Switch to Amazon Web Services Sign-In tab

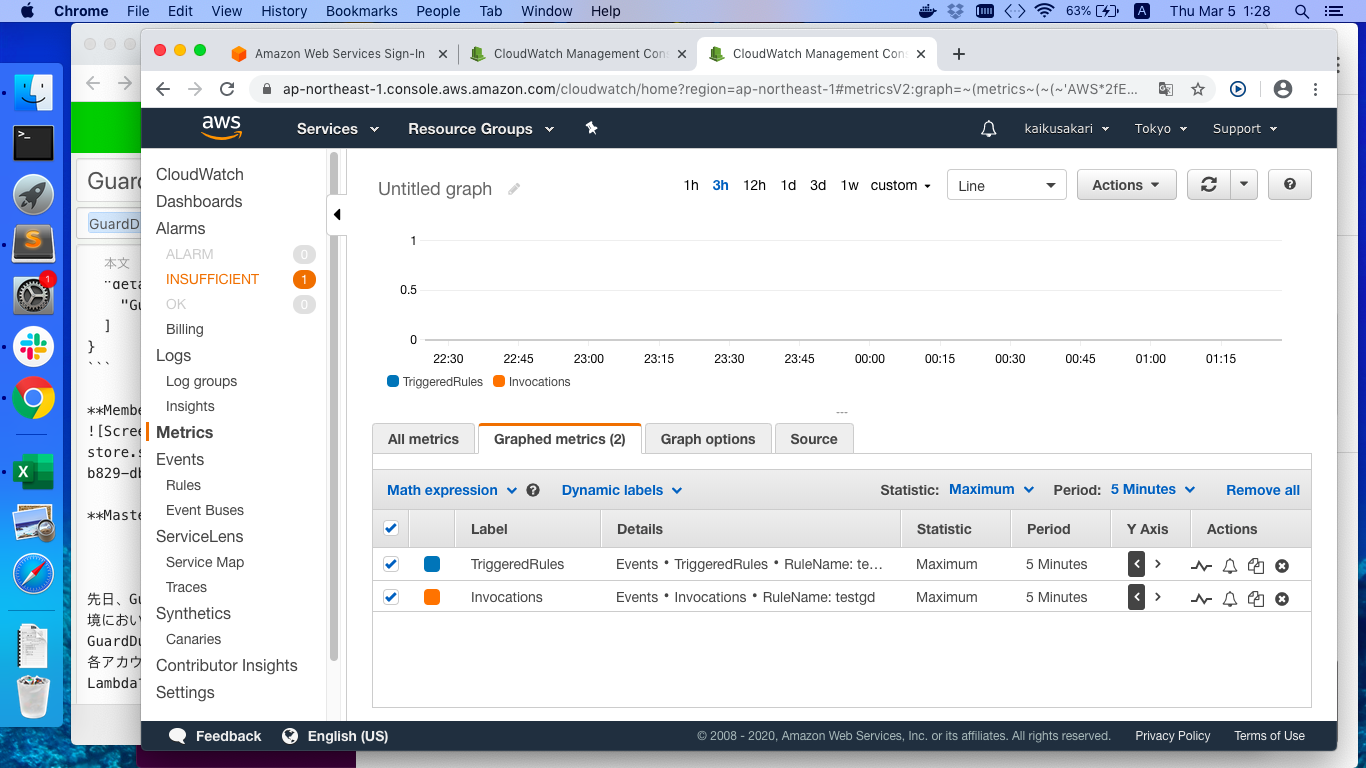click(340, 54)
